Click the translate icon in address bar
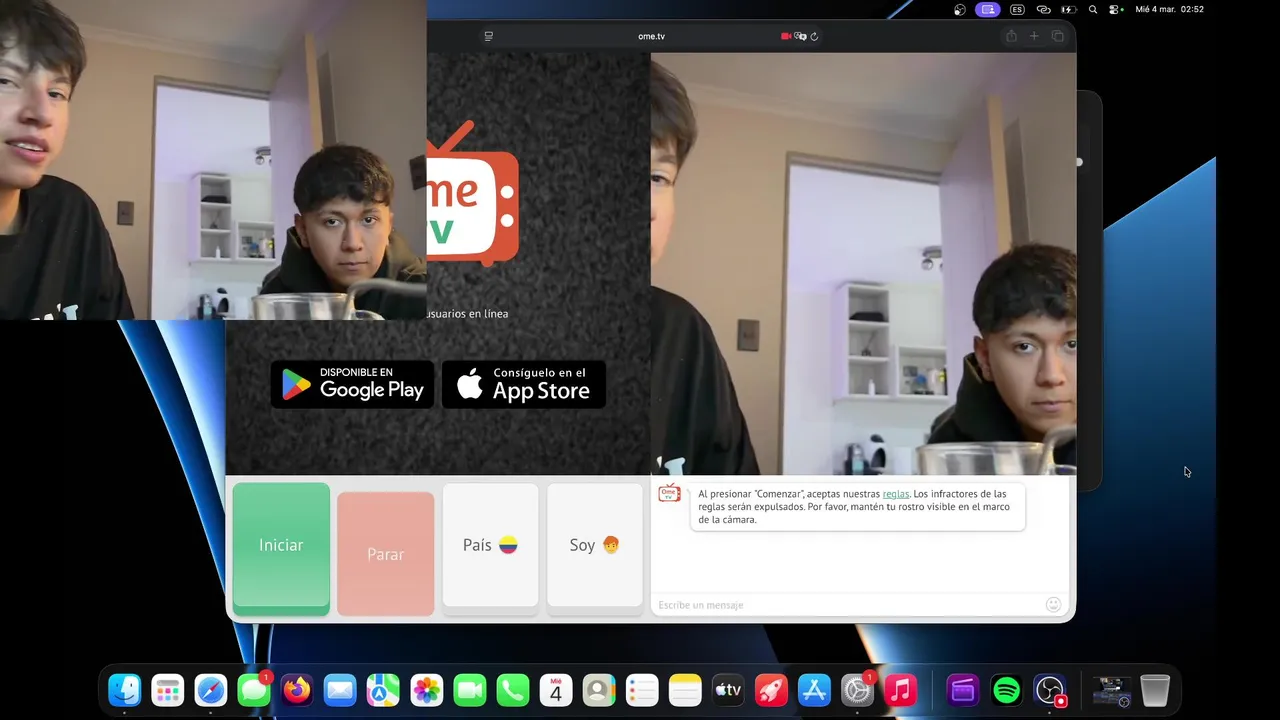The width and height of the screenshot is (1280, 720). coord(800,36)
